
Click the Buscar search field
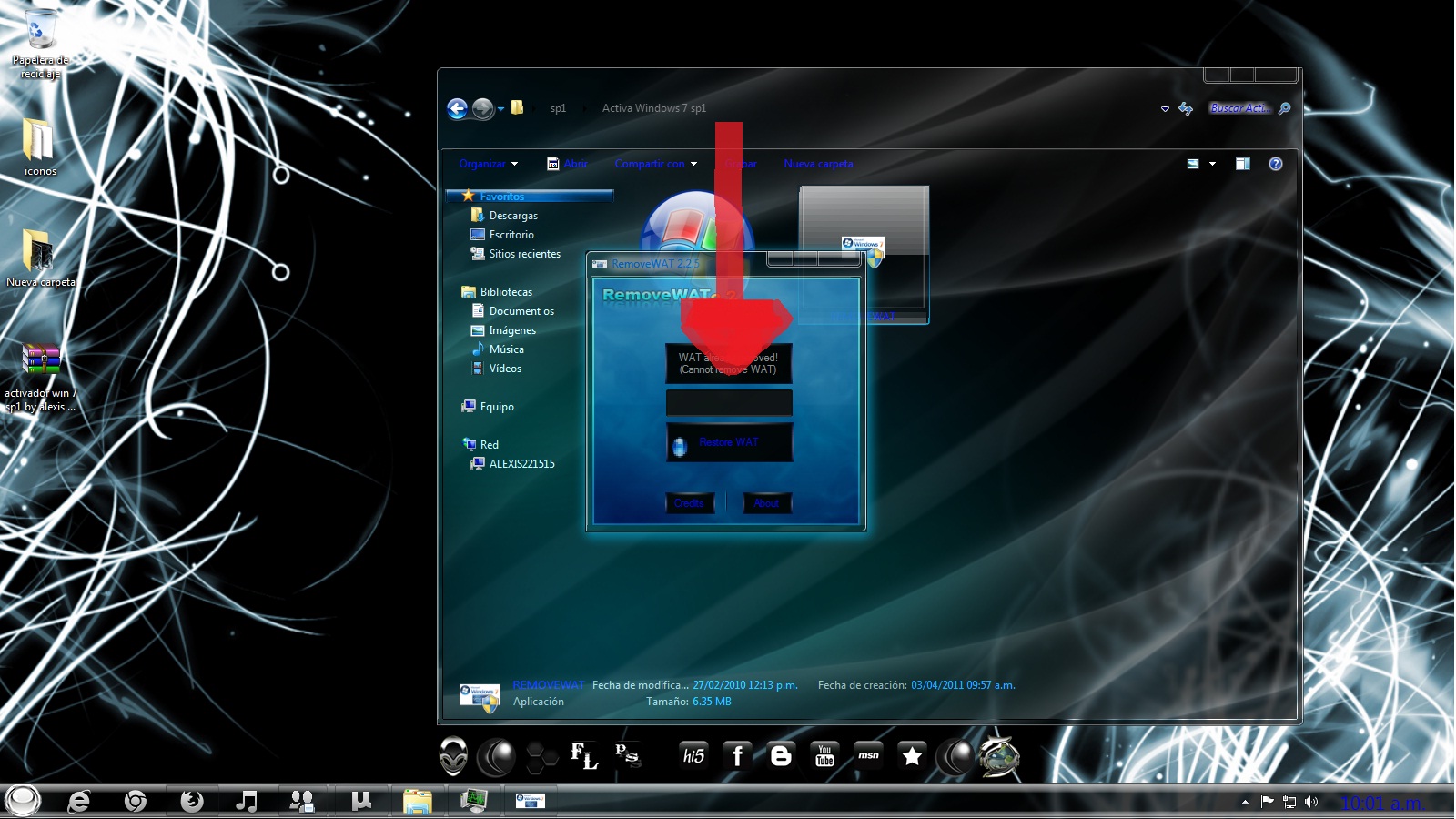(1239, 108)
